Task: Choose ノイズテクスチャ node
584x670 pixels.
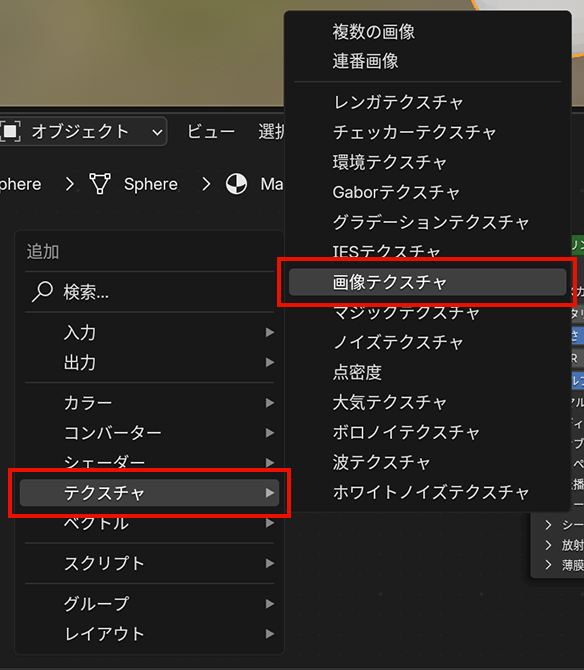Action: 427,342
